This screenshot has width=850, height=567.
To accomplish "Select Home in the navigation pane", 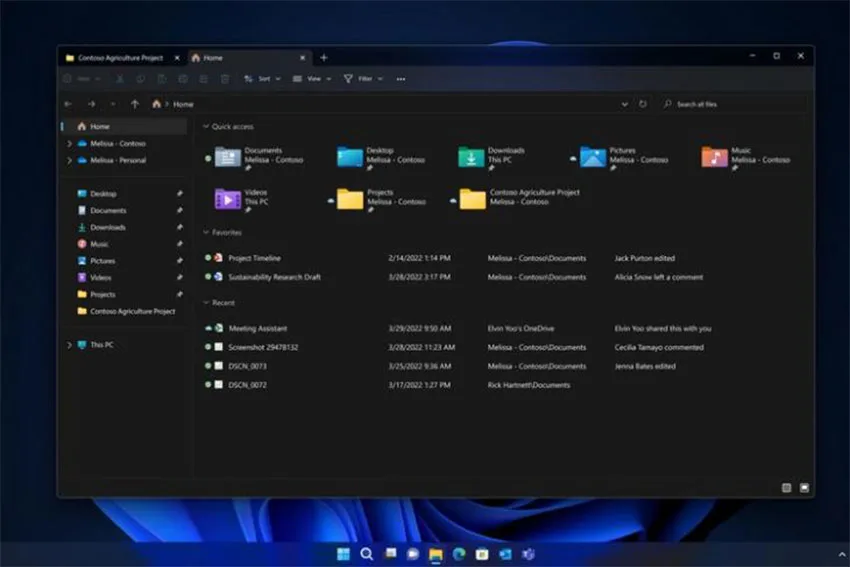I will pos(124,126).
